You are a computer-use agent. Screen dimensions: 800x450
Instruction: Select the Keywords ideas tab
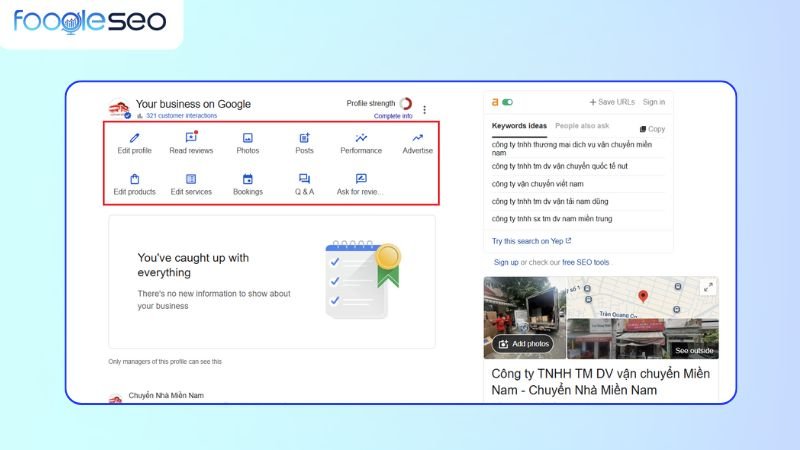point(519,126)
